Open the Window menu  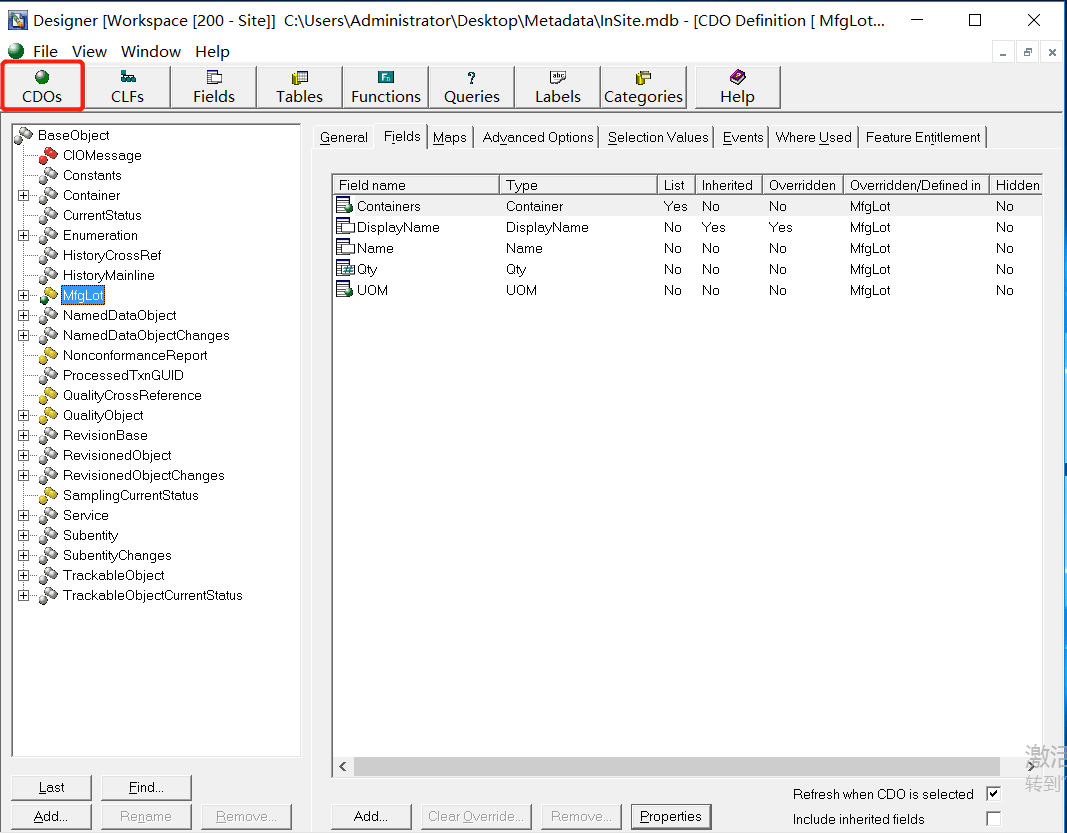point(151,52)
